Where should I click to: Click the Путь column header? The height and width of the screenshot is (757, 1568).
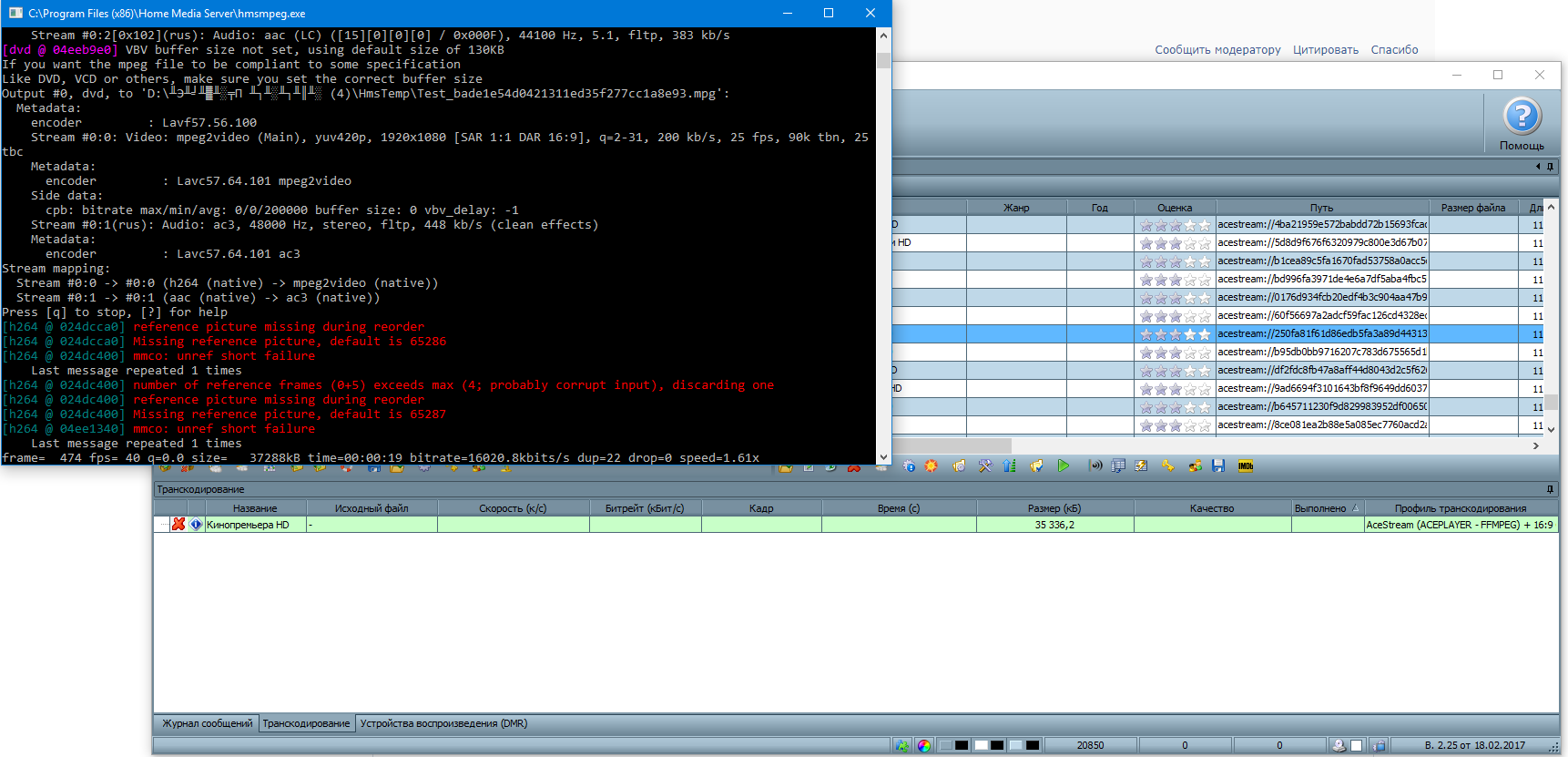[1321, 208]
